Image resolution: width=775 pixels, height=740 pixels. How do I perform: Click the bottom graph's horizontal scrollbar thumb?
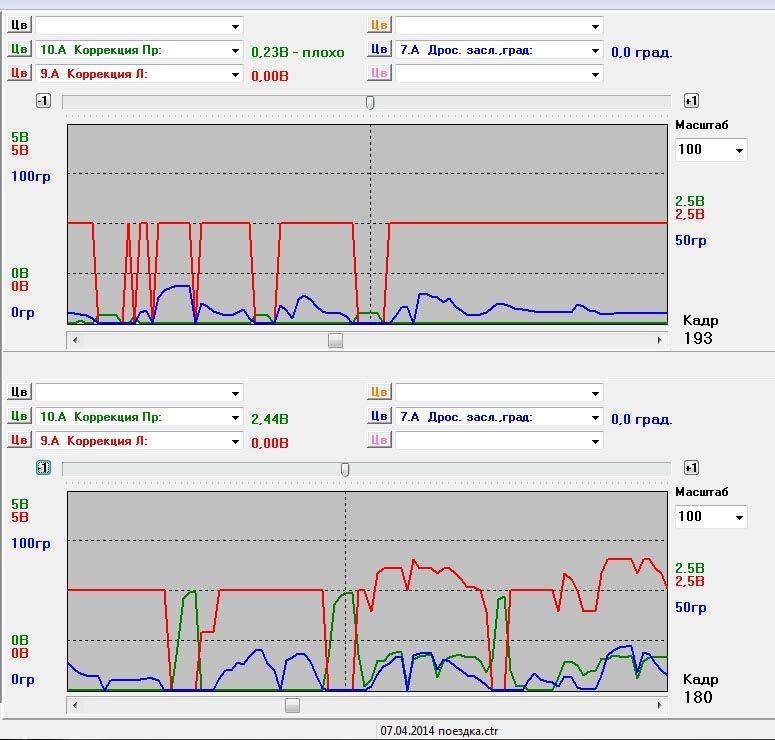(x=292, y=705)
